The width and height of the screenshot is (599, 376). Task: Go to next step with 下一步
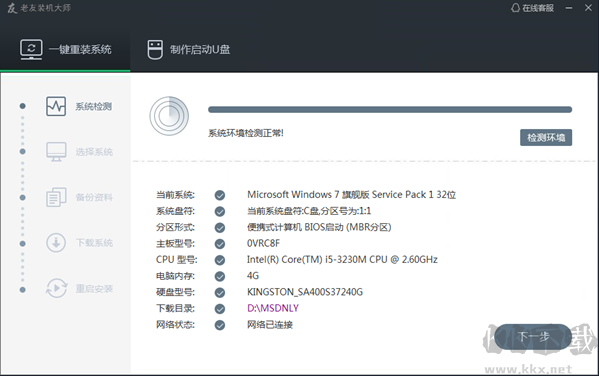533,337
